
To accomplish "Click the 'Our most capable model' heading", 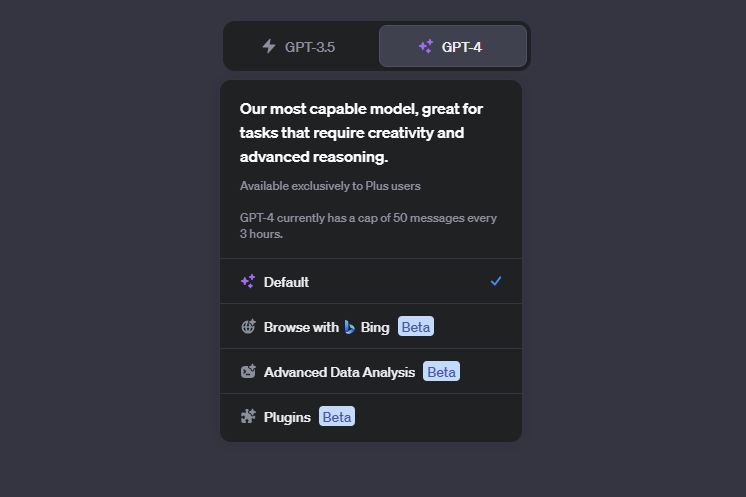I will tap(362, 133).
